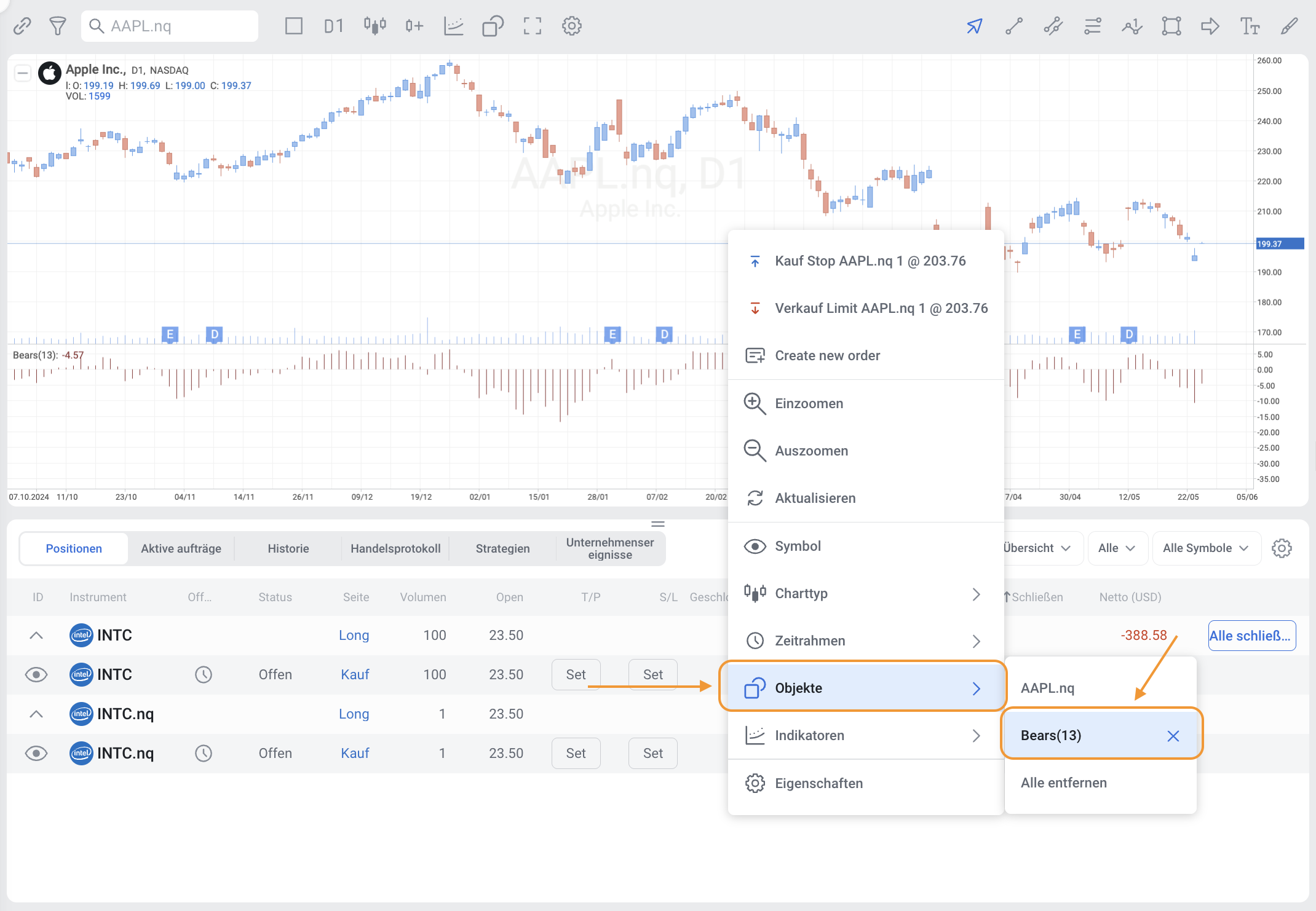
Task: Toggle visibility eye for INTC position
Action: tap(36, 675)
